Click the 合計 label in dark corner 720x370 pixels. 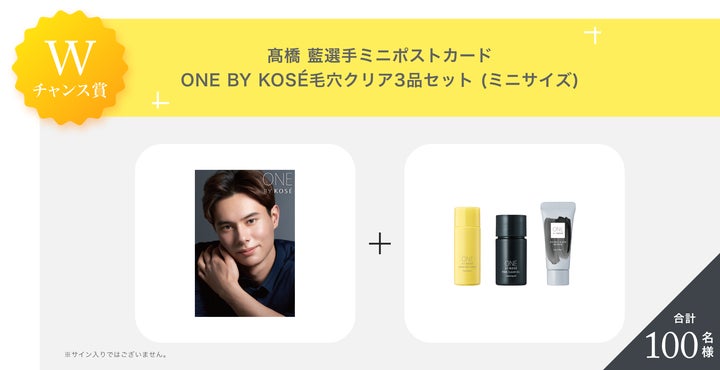[684, 318]
